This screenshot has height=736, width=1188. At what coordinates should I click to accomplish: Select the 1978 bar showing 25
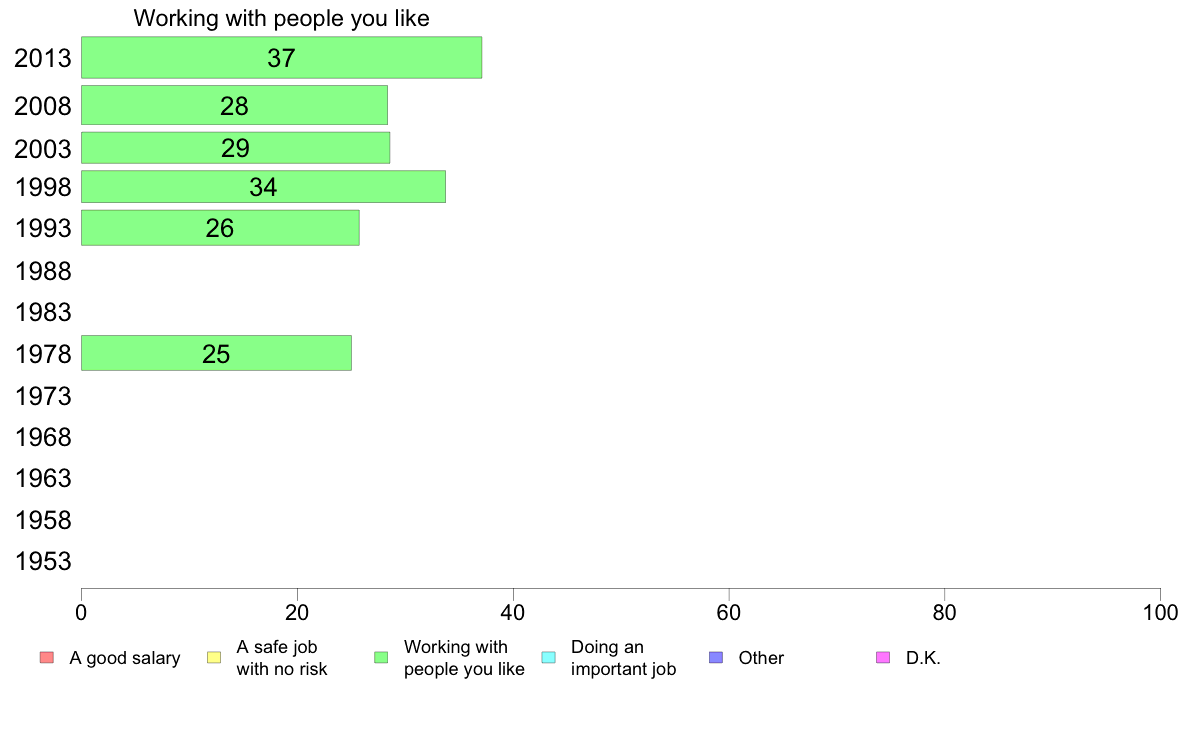216,353
